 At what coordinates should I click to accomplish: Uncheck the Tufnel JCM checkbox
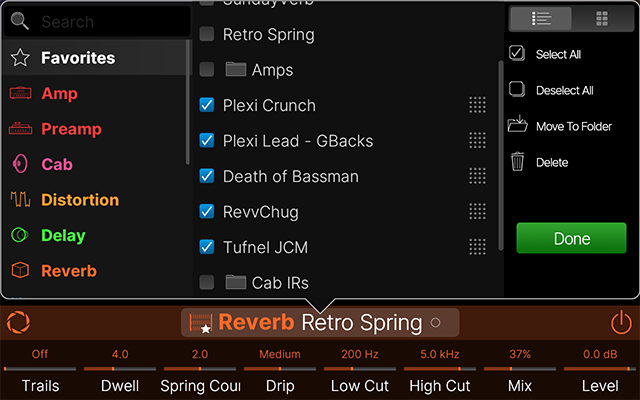point(207,247)
